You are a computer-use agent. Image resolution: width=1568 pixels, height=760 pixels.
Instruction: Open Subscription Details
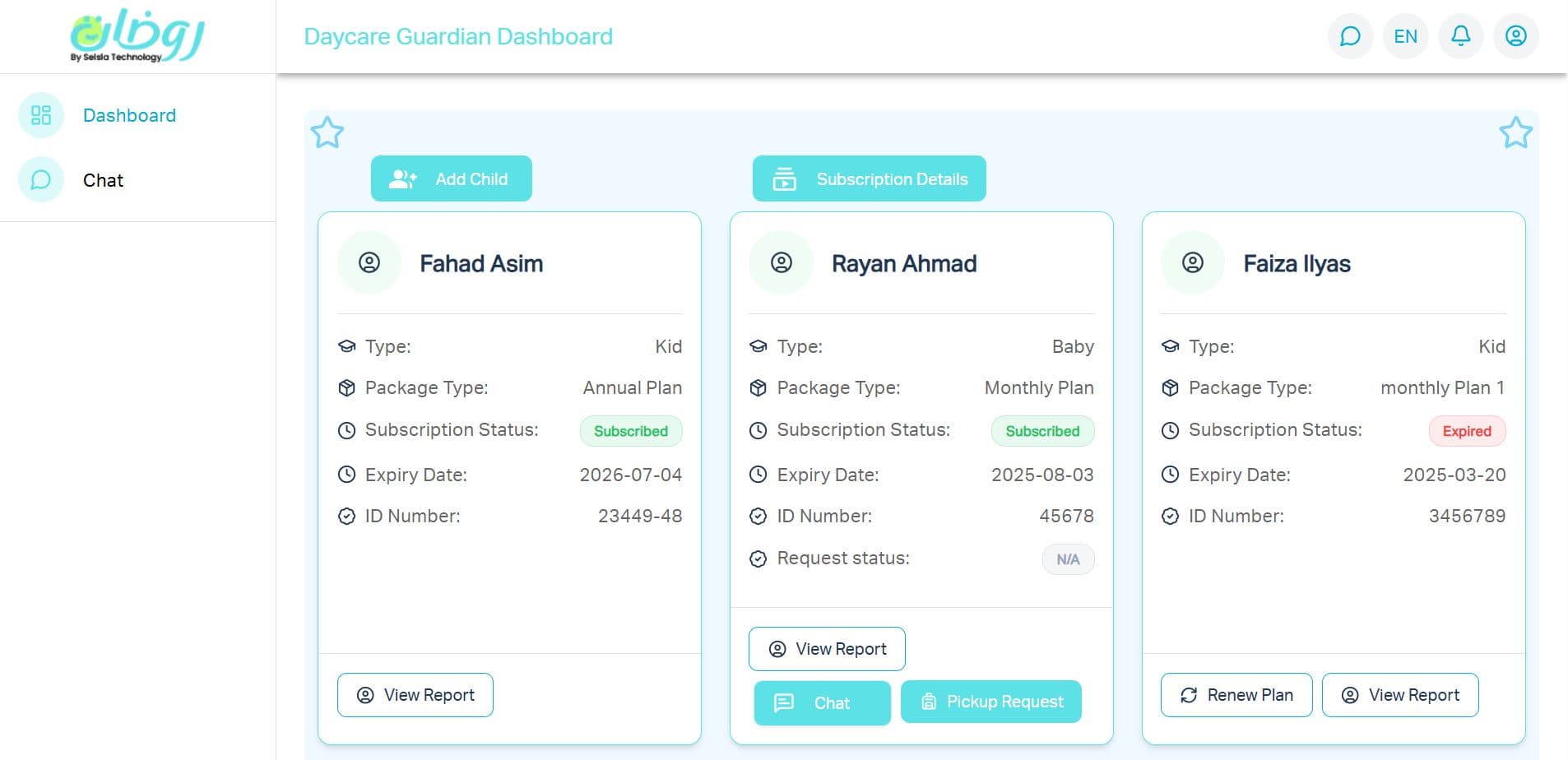869,178
